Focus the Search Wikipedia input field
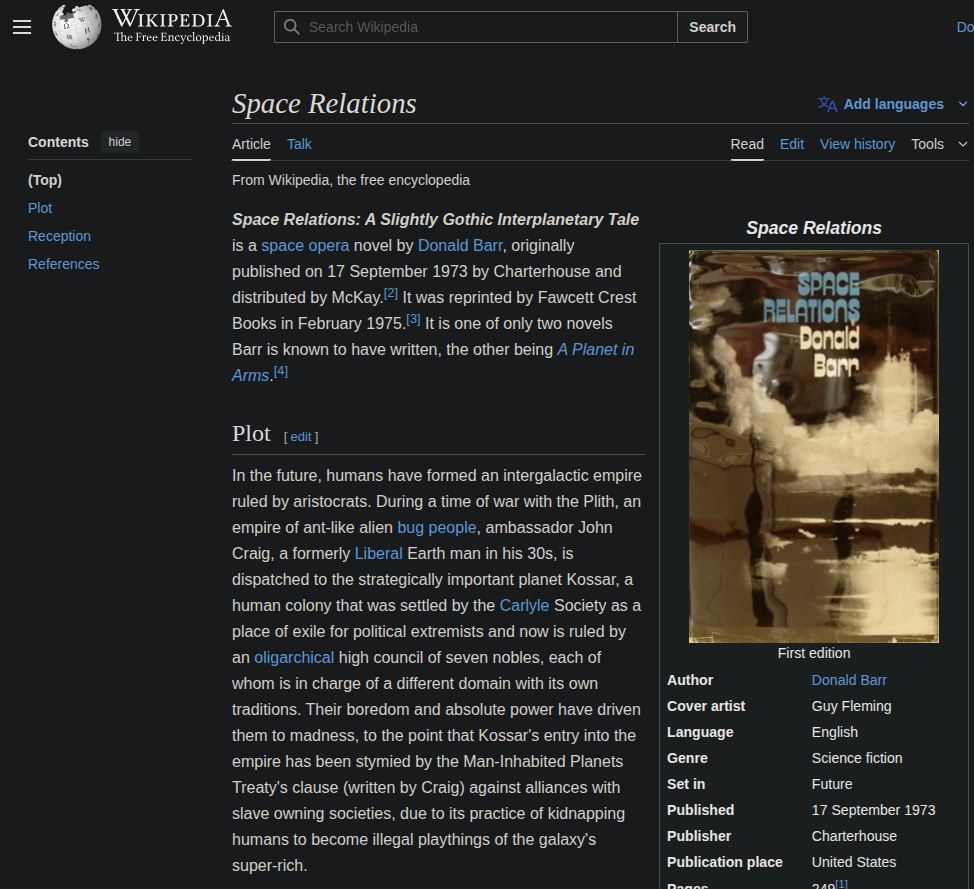Image resolution: width=974 pixels, height=889 pixels. click(x=476, y=27)
